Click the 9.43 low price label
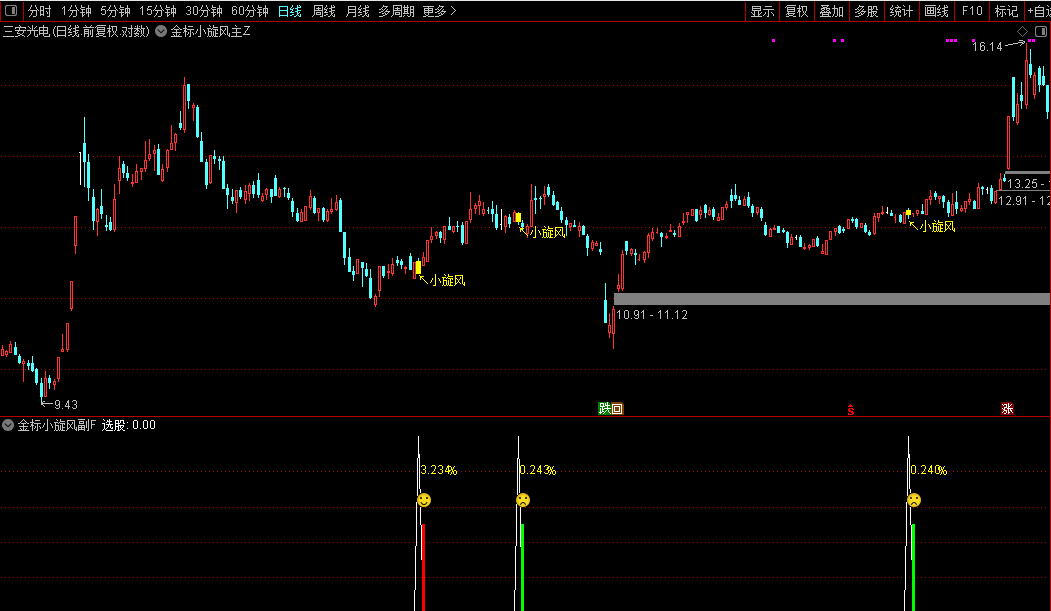Image resolution: width=1051 pixels, height=611 pixels. click(66, 405)
